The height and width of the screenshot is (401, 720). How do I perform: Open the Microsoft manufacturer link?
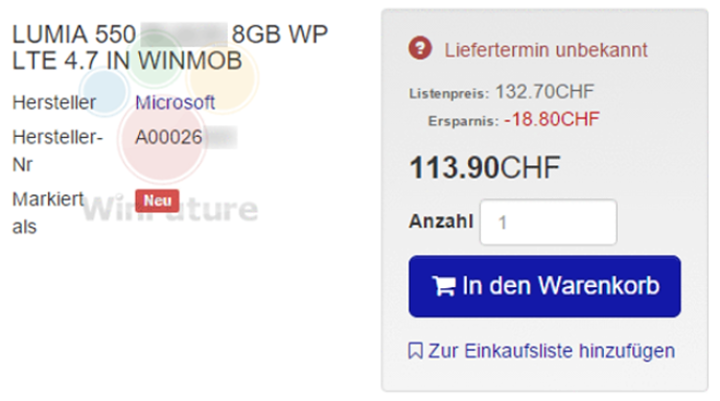click(x=175, y=102)
